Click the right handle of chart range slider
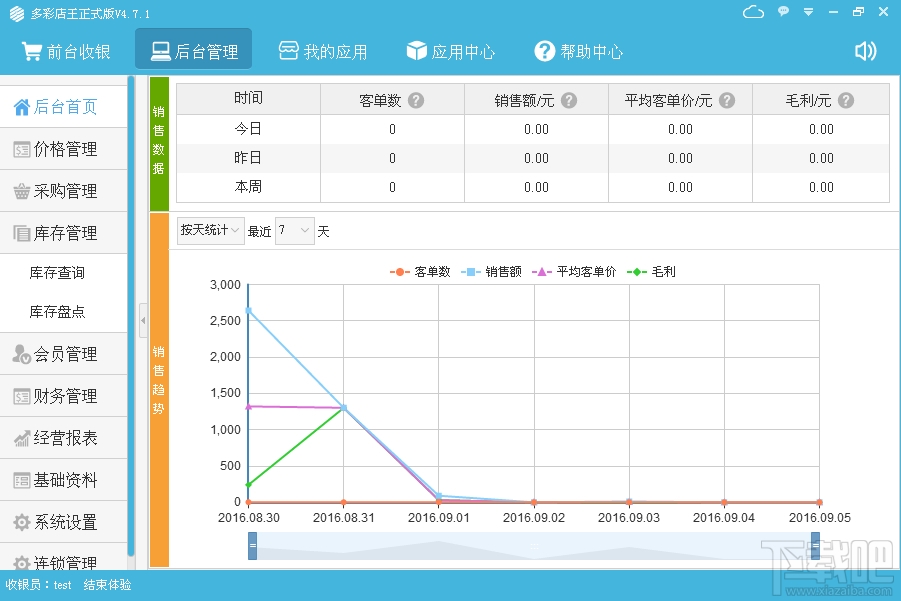This screenshot has width=901, height=601. point(815,546)
